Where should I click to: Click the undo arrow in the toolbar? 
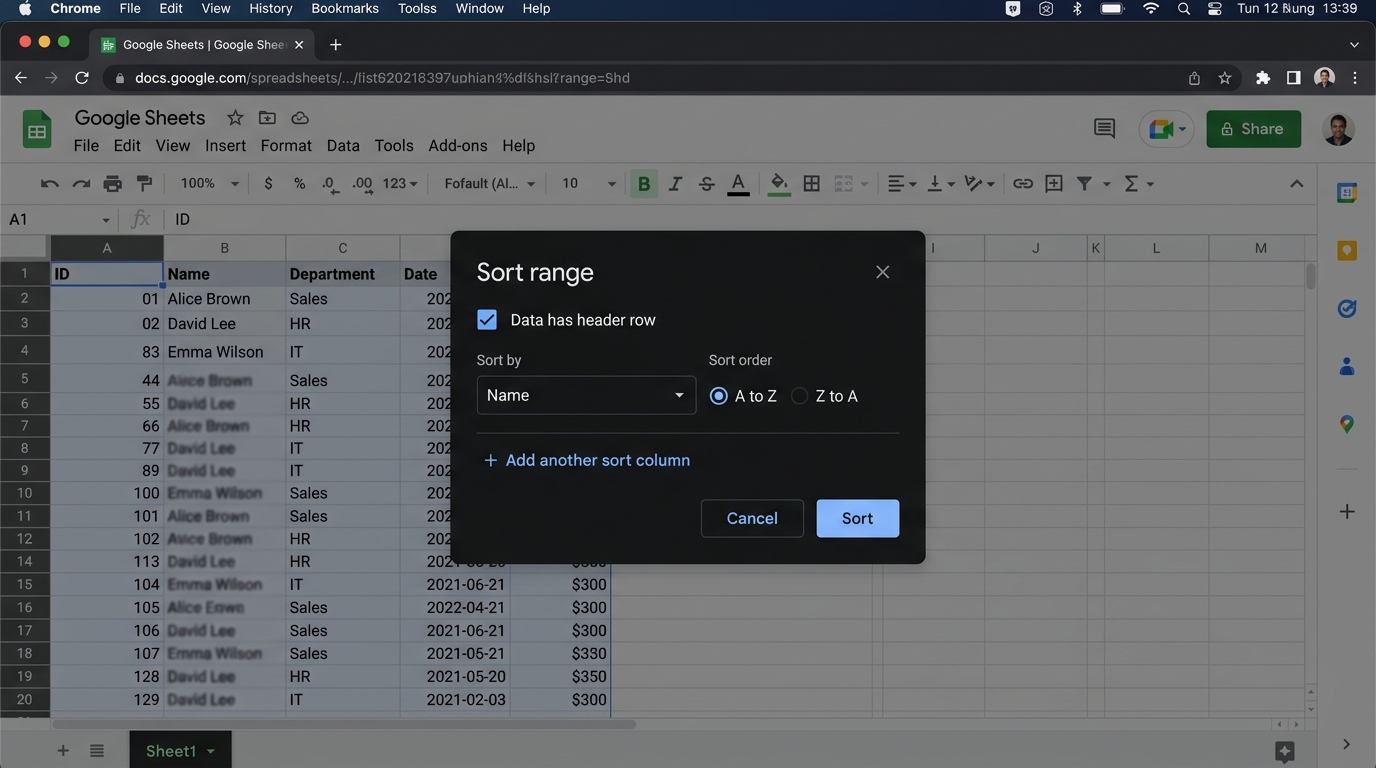(x=49, y=184)
